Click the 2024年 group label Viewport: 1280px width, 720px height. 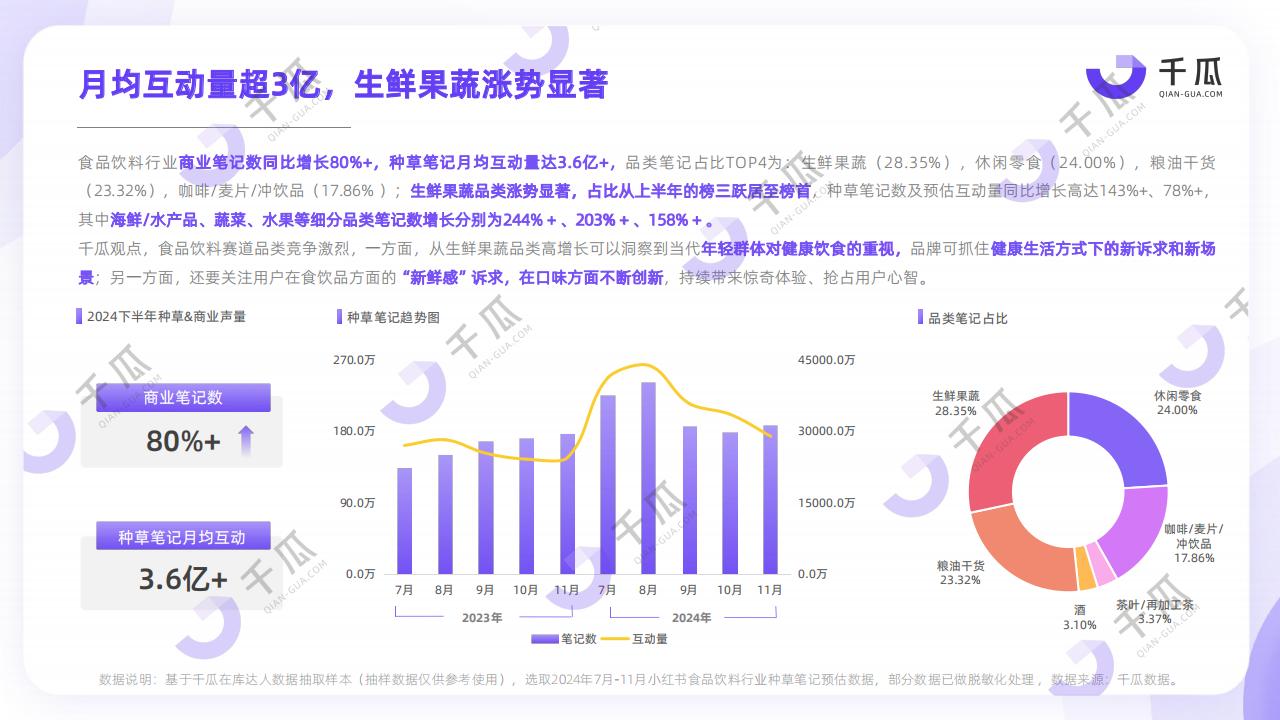pyautogui.click(x=690, y=618)
